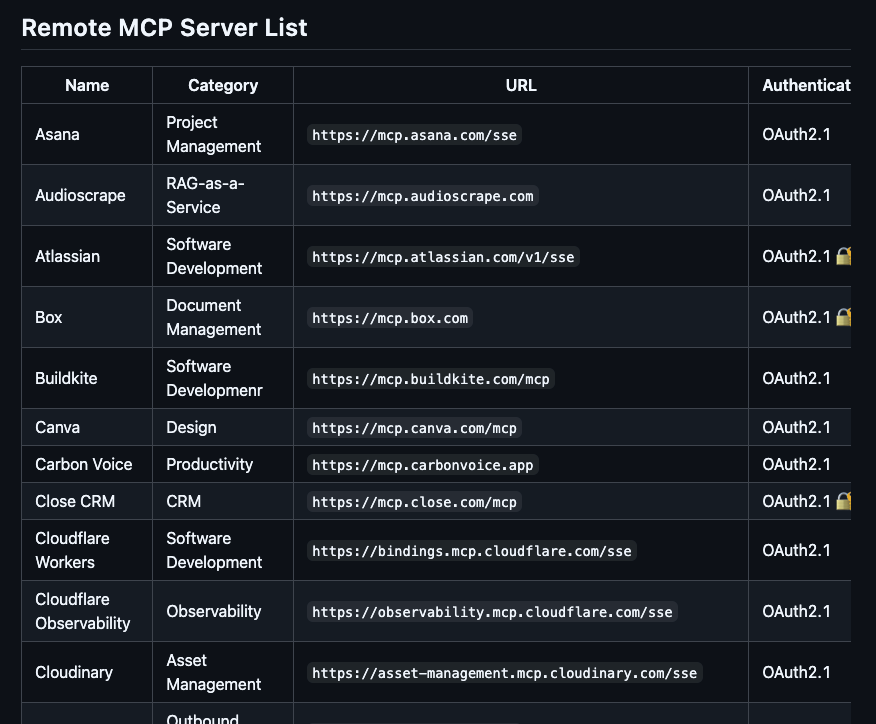Click the https://mcp.box.com URL
The height and width of the screenshot is (724, 876).
click(x=390, y=318)
